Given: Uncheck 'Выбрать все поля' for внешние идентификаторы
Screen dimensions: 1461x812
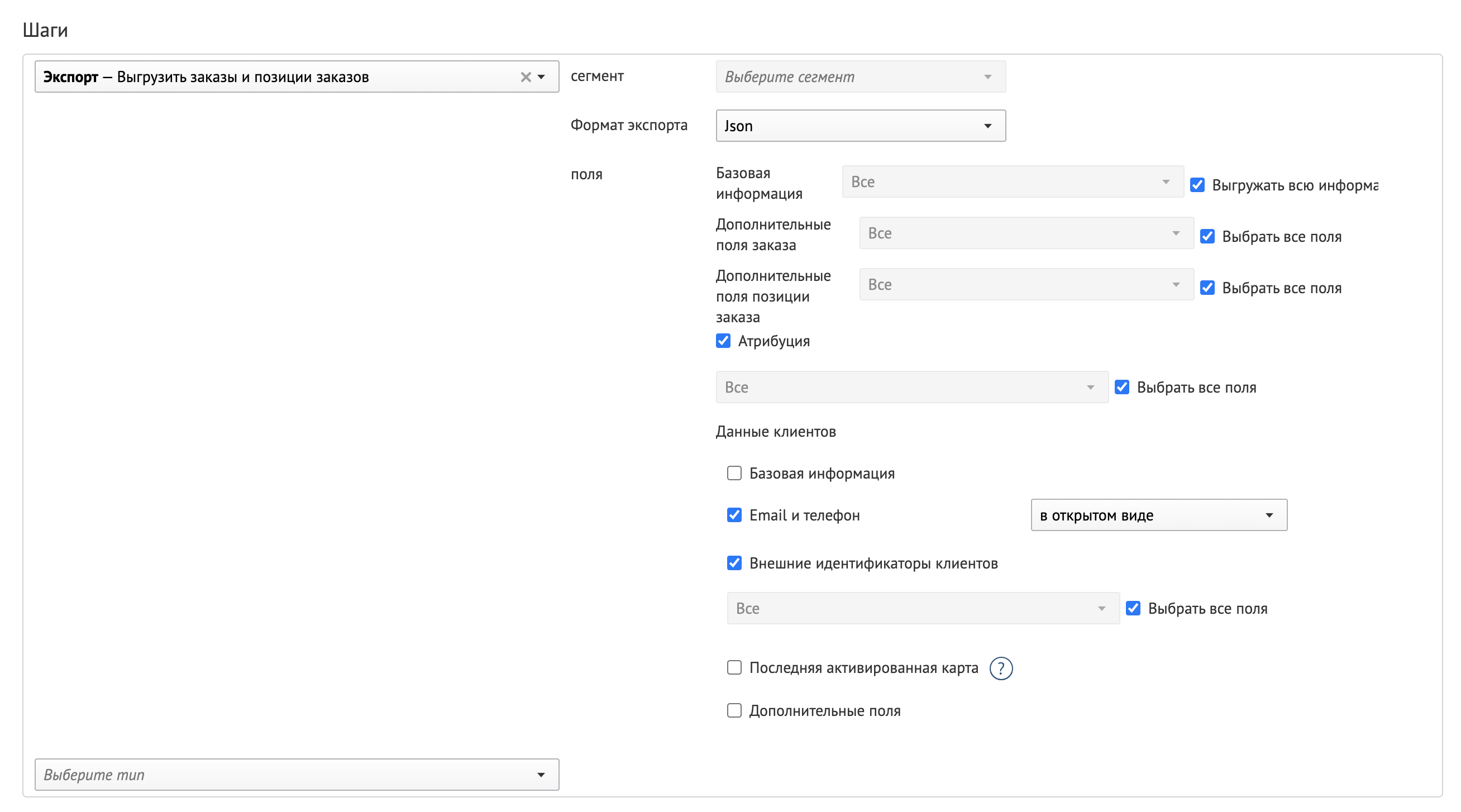Looking at the screenshot, I should coord(1133,608).
